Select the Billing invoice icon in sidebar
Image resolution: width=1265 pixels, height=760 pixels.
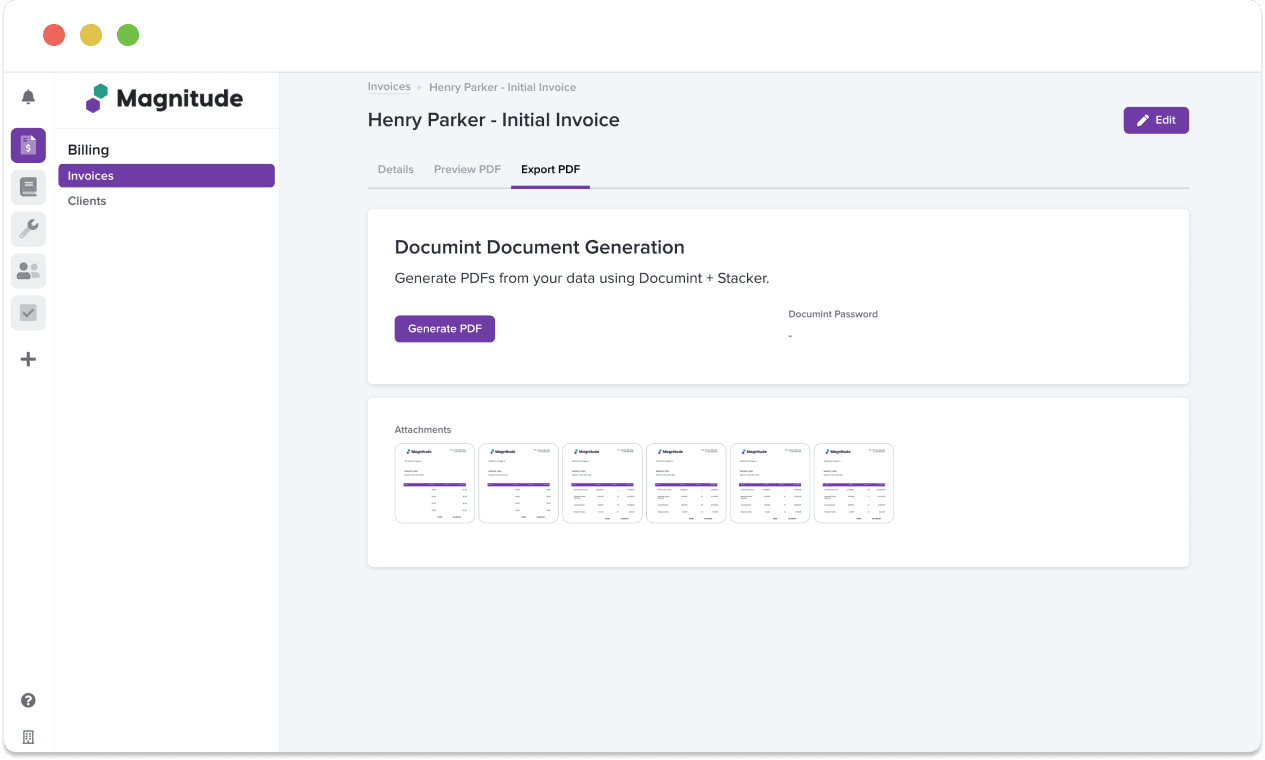point(28,145)
